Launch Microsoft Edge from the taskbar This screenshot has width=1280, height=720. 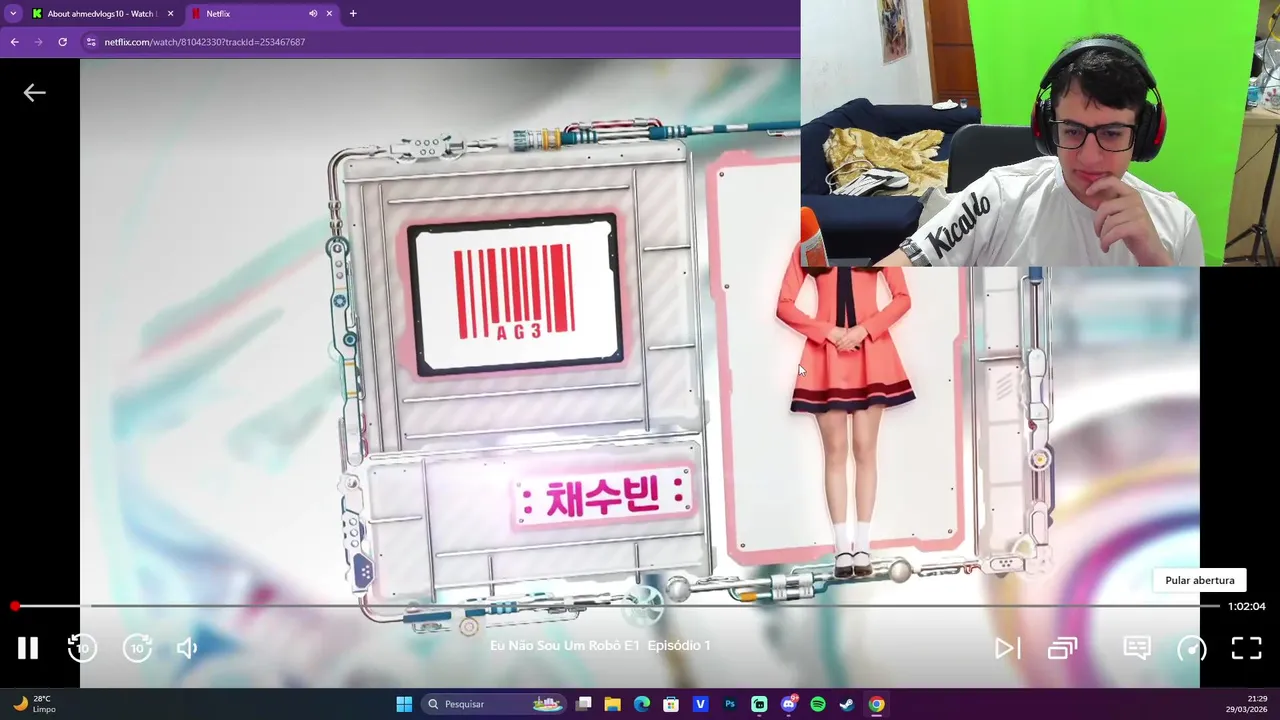click(x=642, y=704)
